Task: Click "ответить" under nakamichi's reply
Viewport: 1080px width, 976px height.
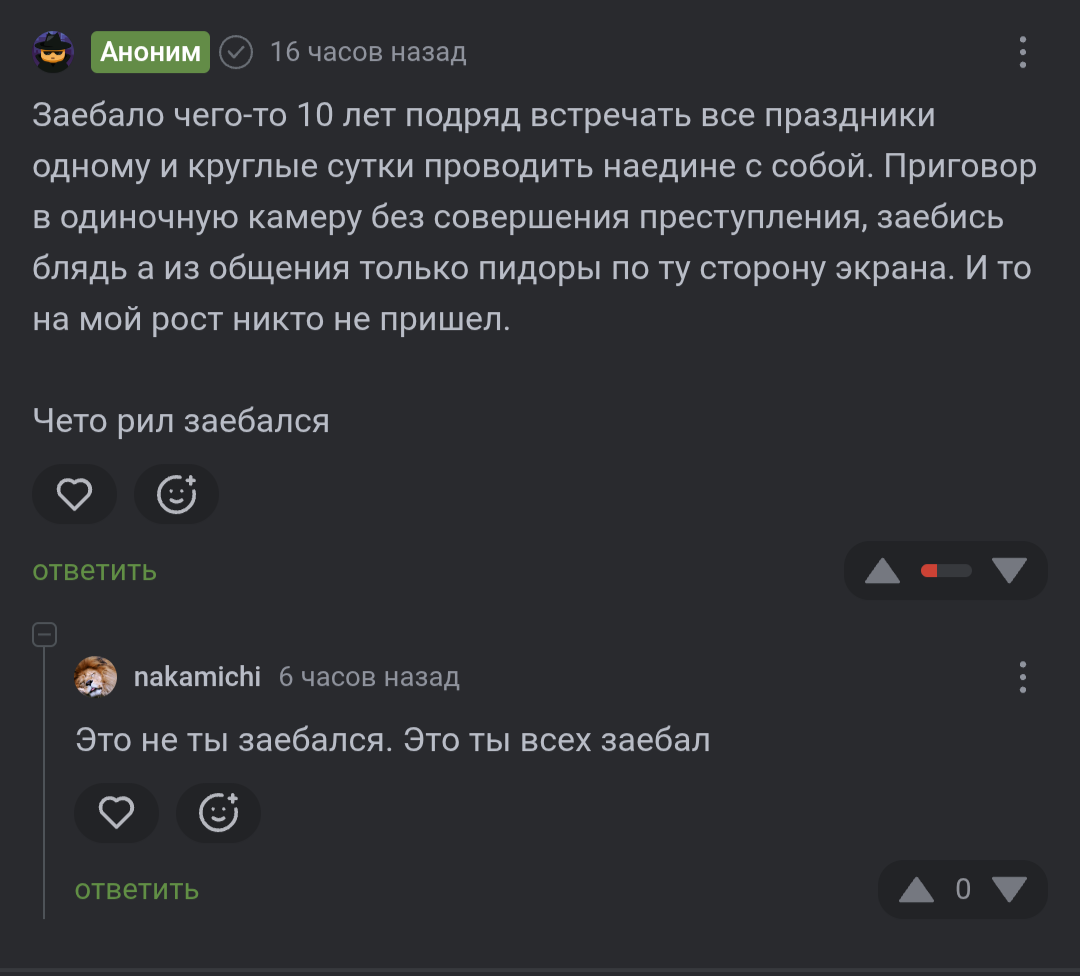Action: pyautogui.click(x=137, y=889)
